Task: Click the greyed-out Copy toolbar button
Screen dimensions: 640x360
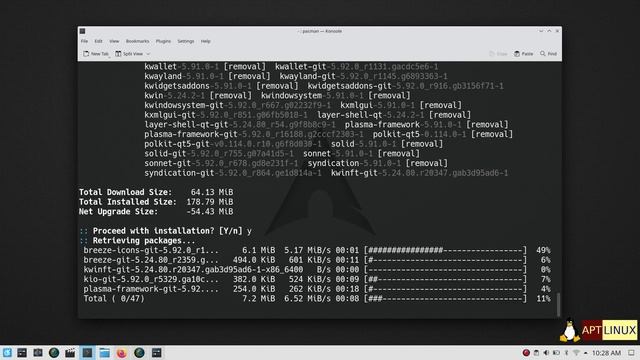Action: pyautogui.click(x=498, y=54)
